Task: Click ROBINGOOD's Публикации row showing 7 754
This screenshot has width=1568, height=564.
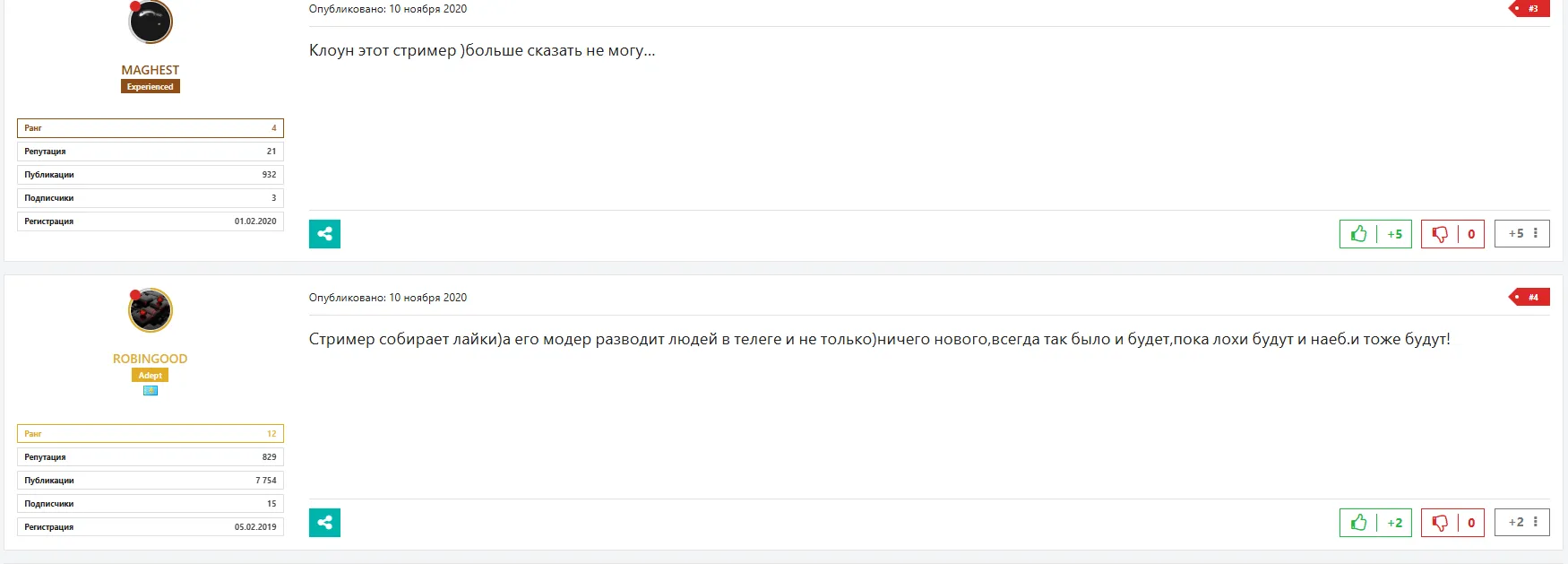Action: click(x=151, y=481)
